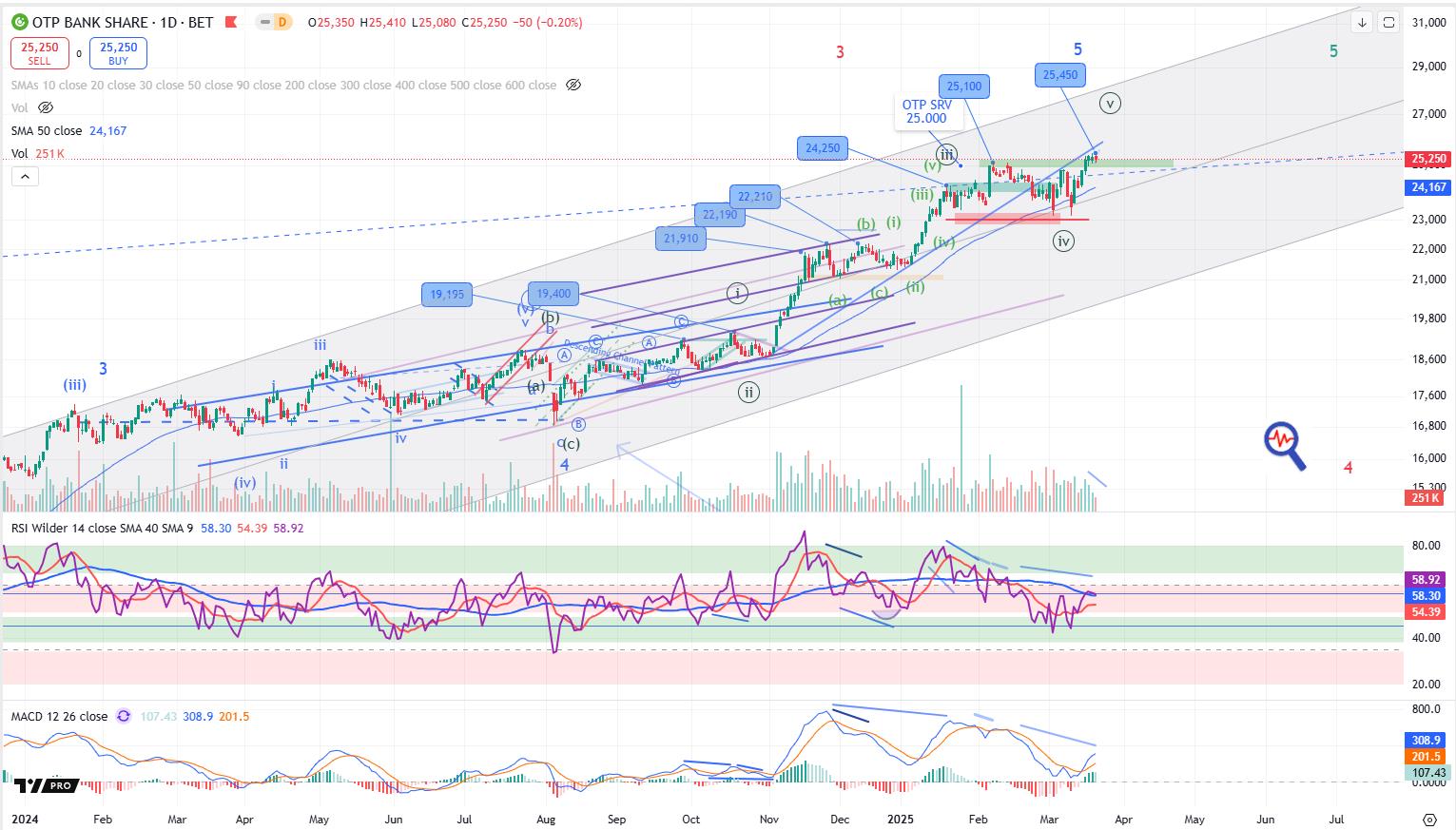Click the green 5 wave label
Screen dimensions: 1456x830
point(1333,51)
